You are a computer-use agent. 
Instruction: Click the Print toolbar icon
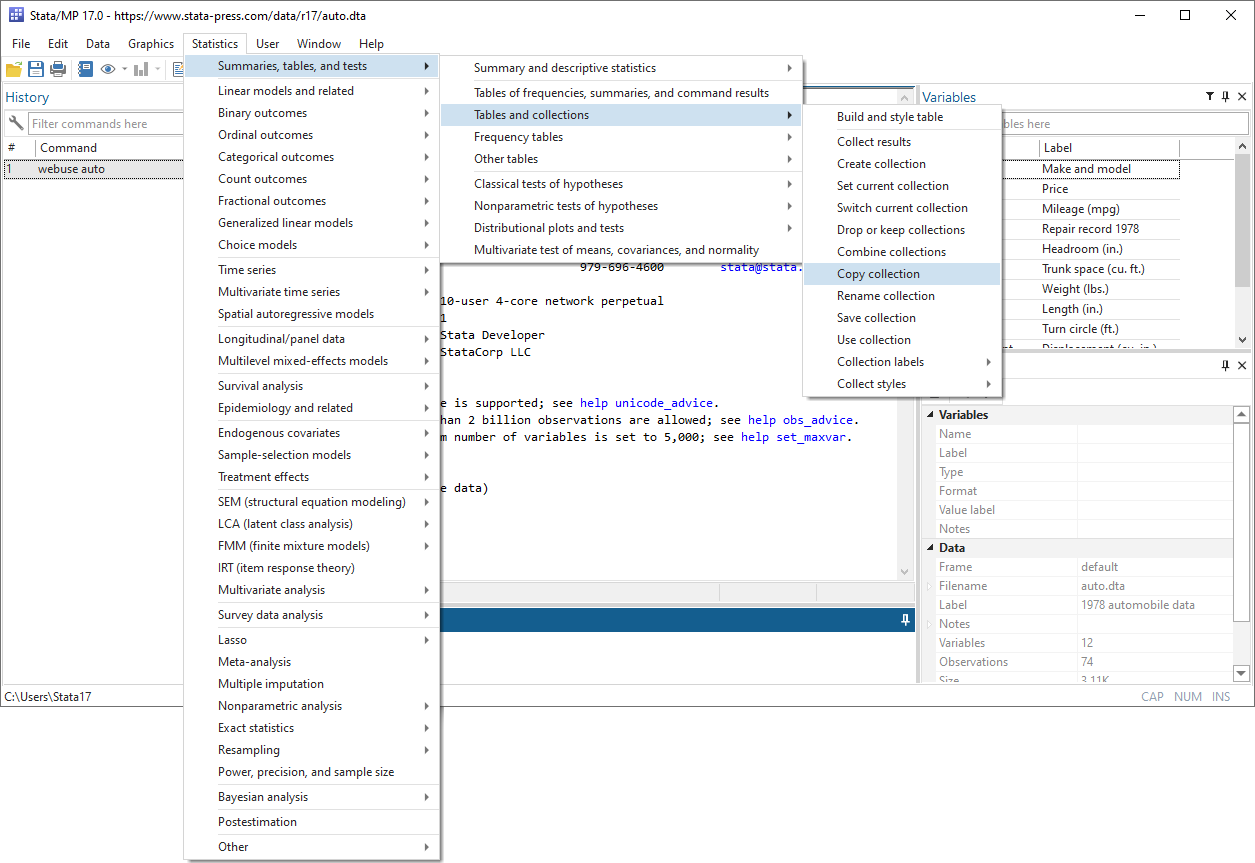pos(58,68)
